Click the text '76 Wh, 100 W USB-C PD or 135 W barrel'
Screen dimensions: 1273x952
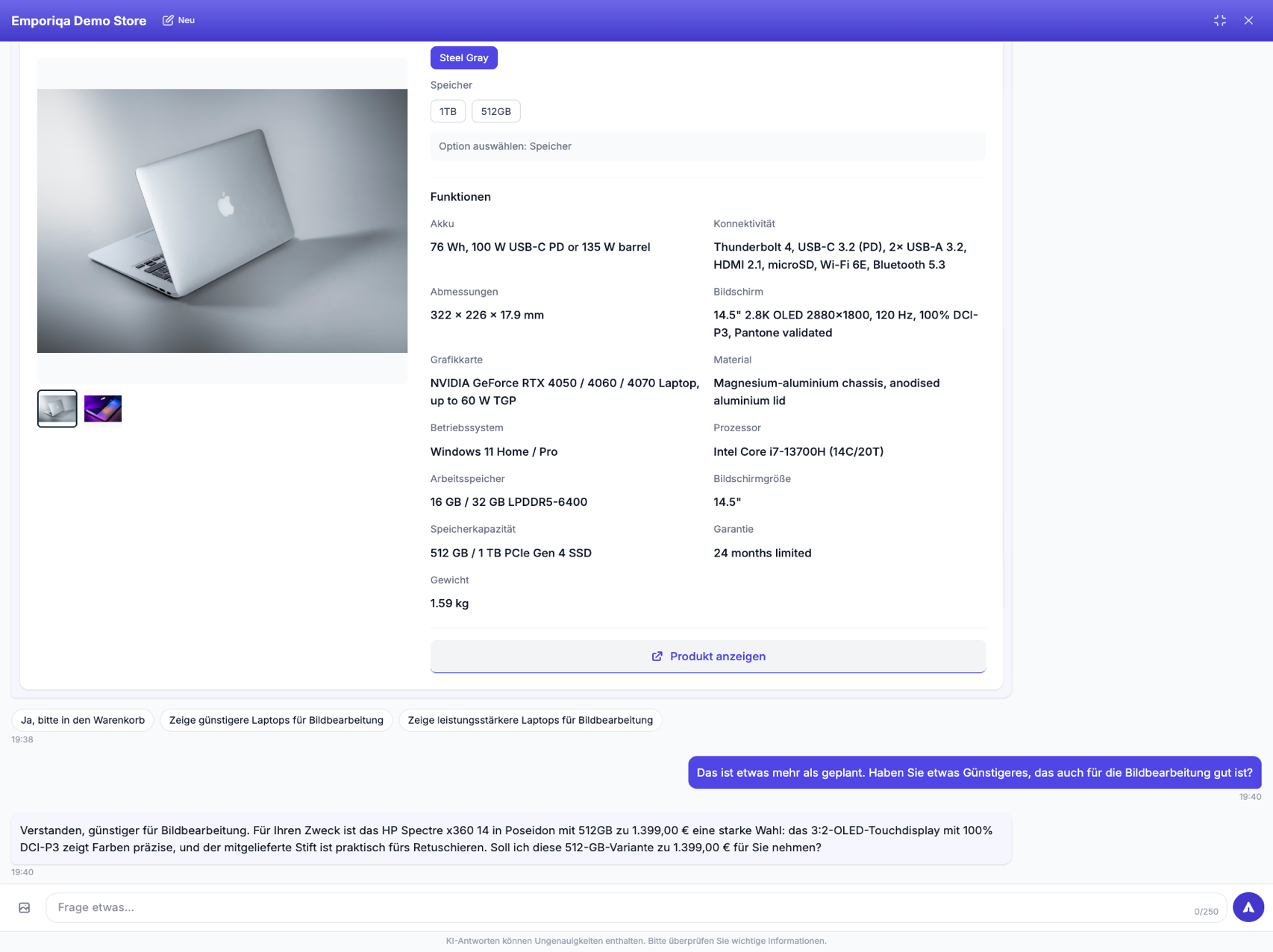540,247
